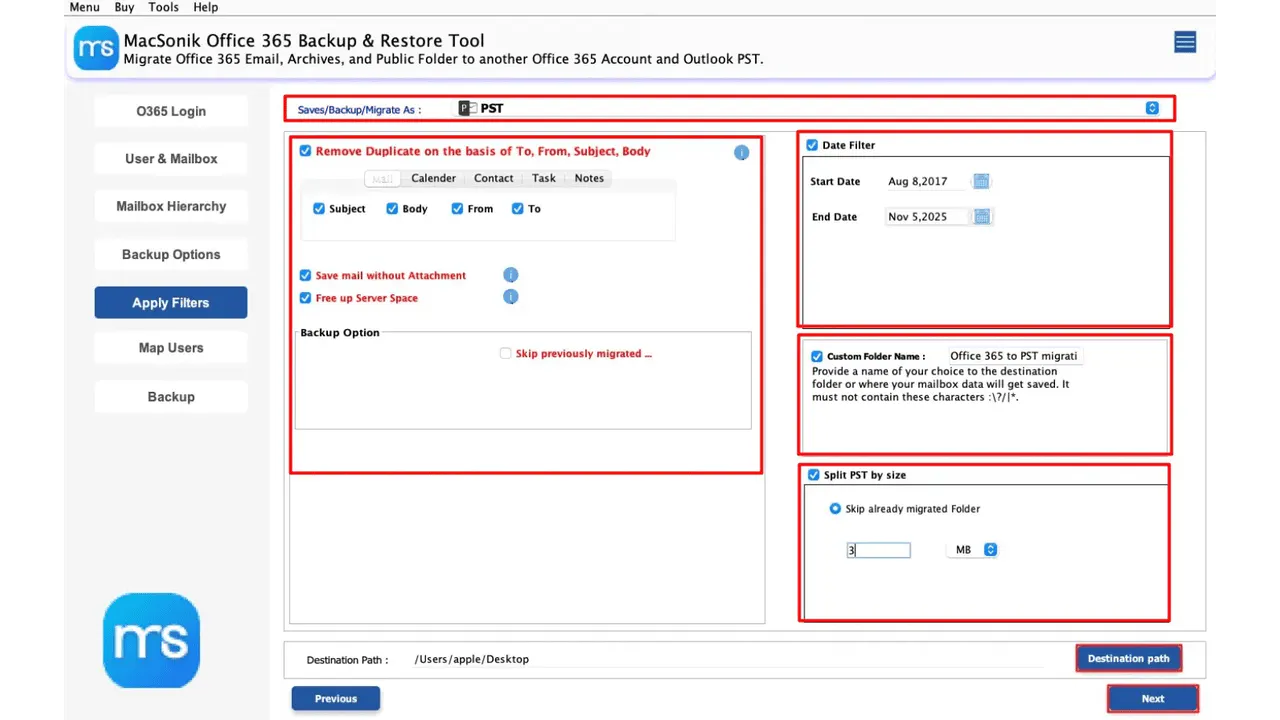Select Apply Filters step

pos(171,302)
